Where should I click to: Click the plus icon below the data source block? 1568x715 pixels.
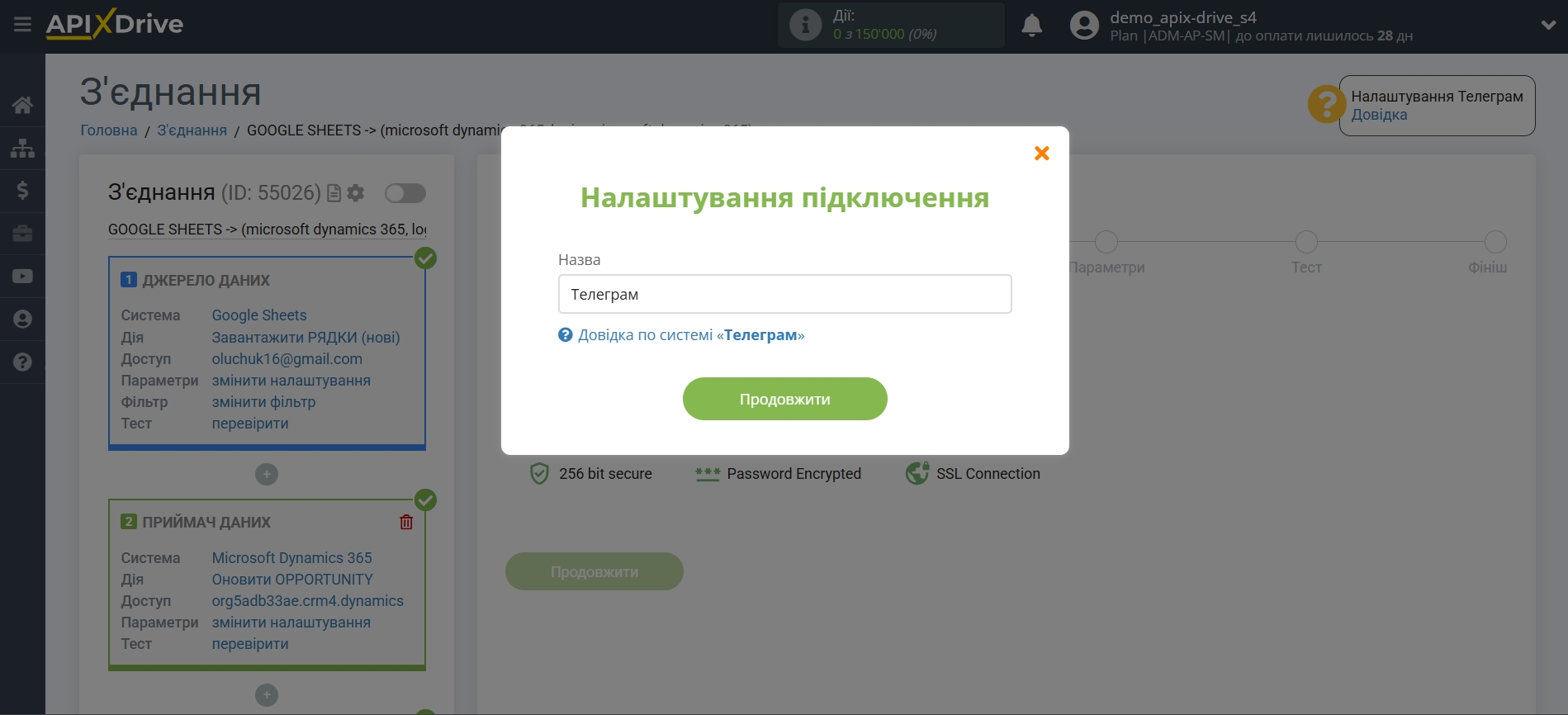(x=267, y=474)
